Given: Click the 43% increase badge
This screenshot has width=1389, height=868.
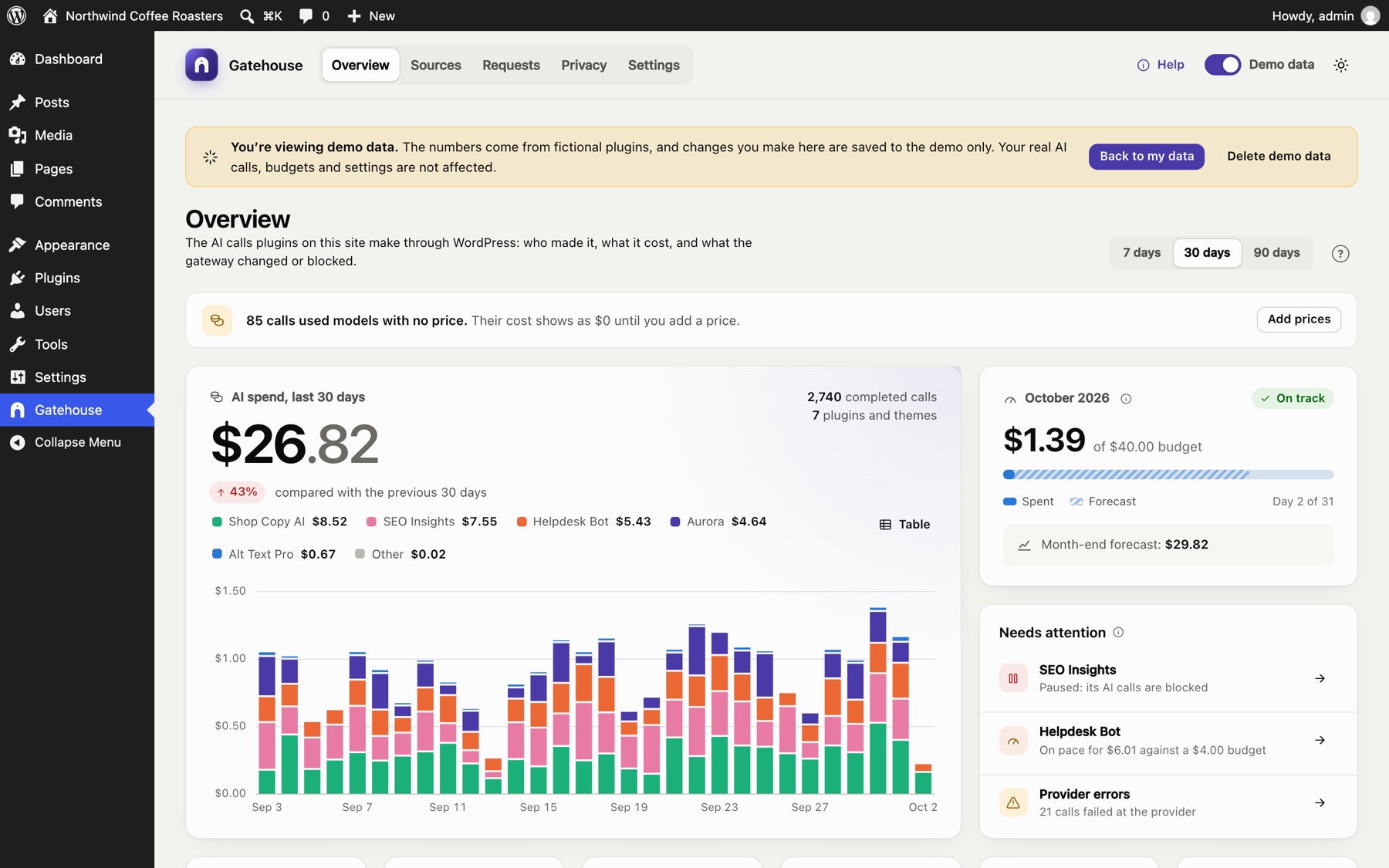Looking at the screenshot, I should click(237, 492).
